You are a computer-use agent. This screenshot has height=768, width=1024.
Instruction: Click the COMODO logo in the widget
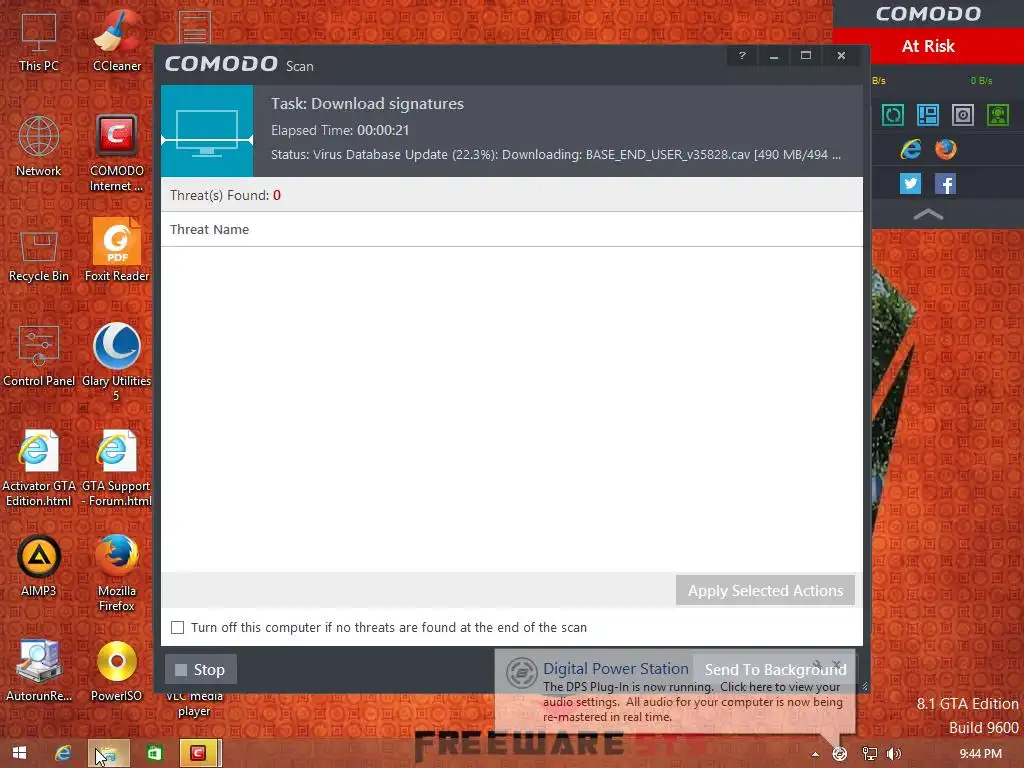(928, 14)
